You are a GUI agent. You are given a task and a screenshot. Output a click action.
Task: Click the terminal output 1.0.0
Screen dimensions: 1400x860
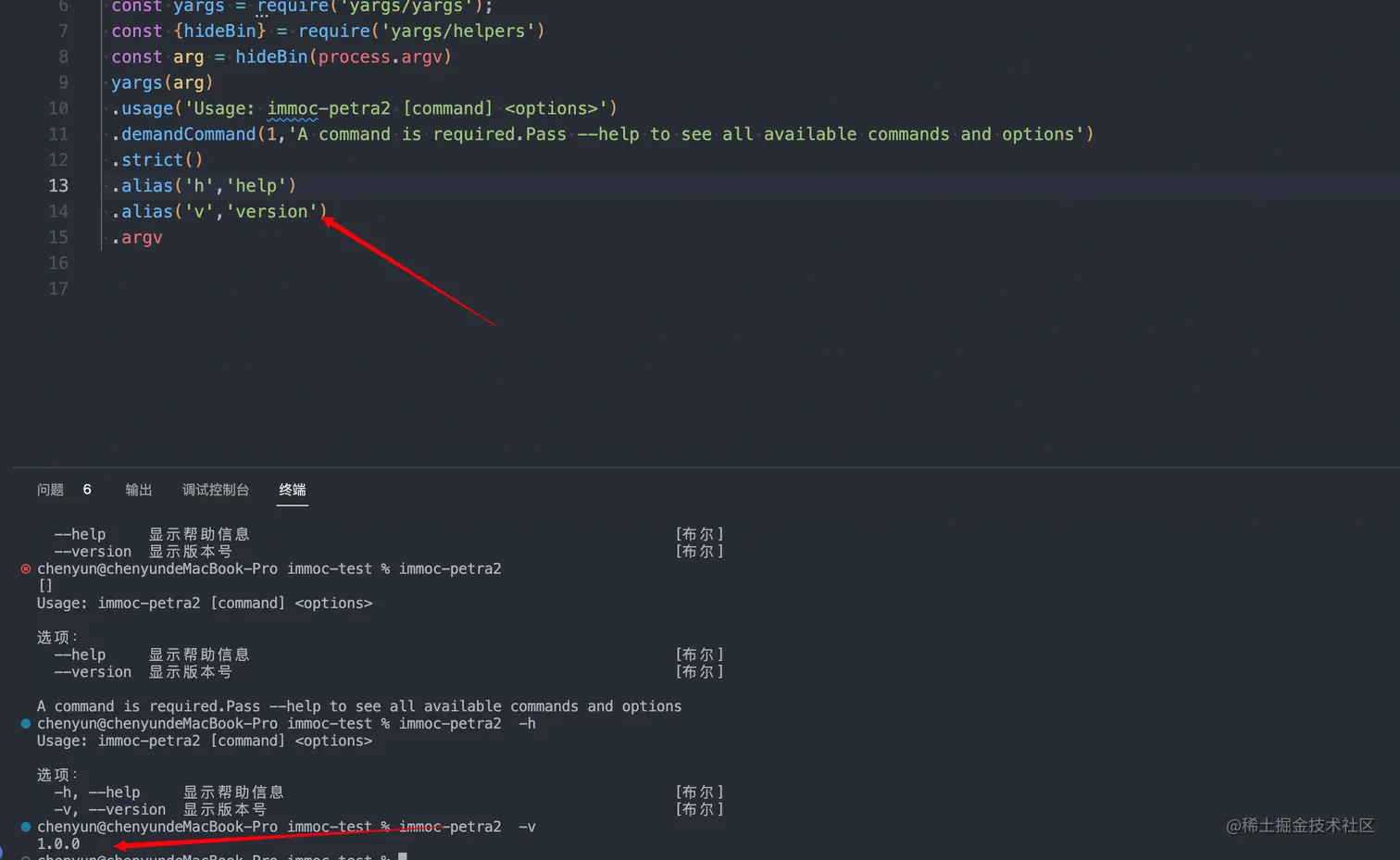[58, 844]
